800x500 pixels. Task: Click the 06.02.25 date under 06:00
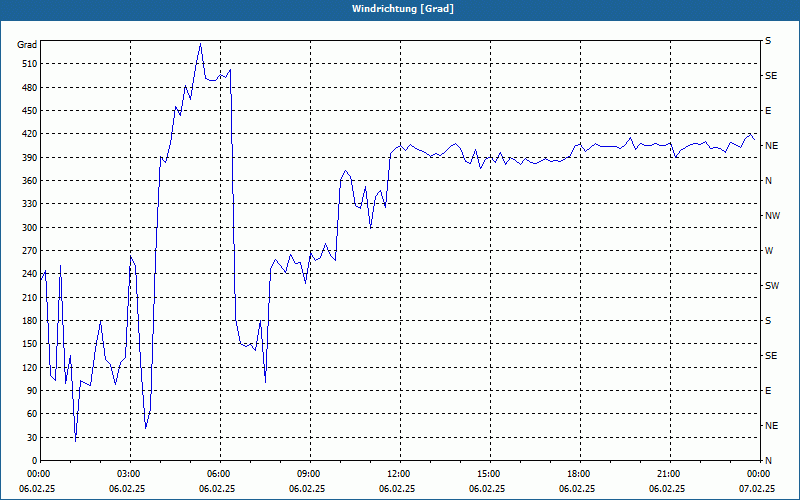[217, 488]
